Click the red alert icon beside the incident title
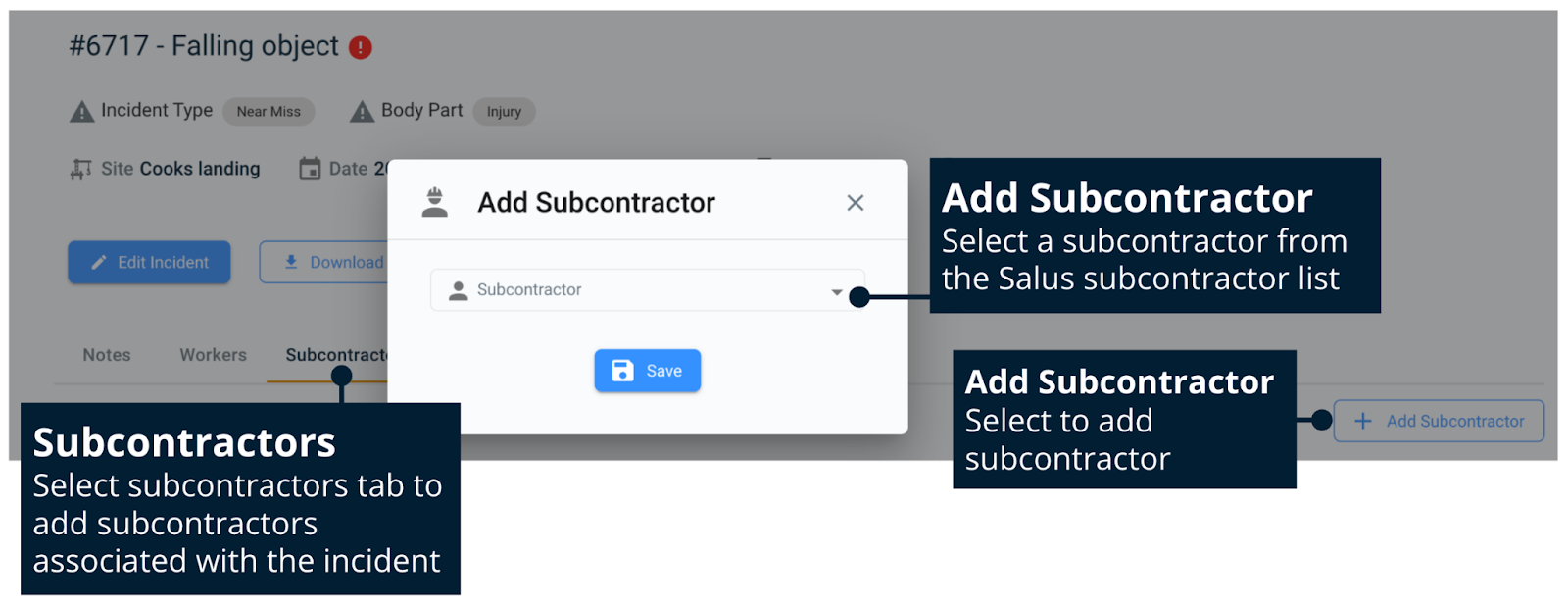 pos(361,47)
